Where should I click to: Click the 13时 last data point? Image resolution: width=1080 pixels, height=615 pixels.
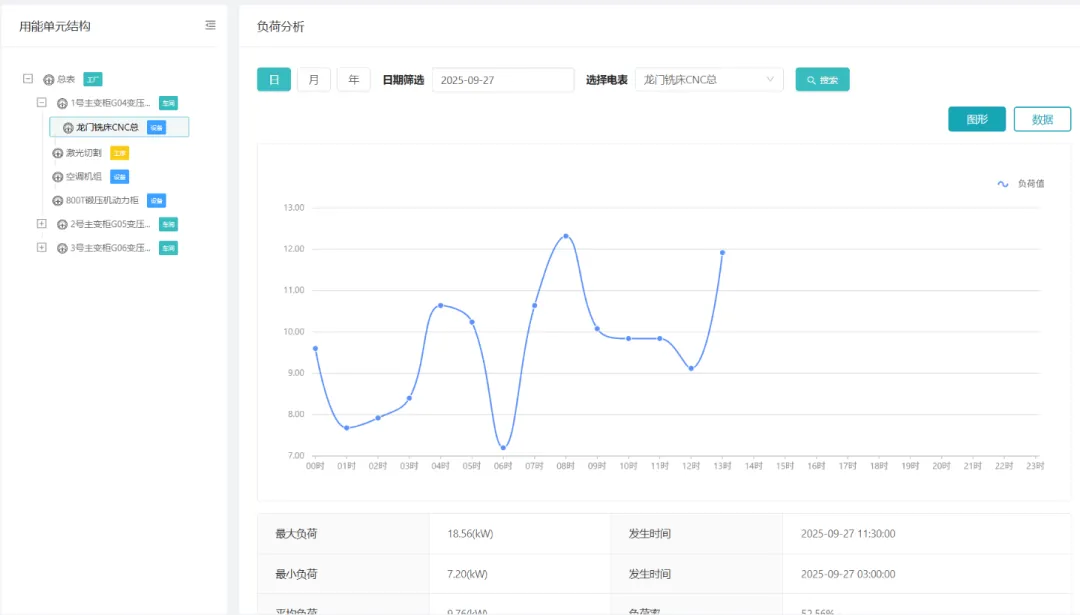(723, 253)
